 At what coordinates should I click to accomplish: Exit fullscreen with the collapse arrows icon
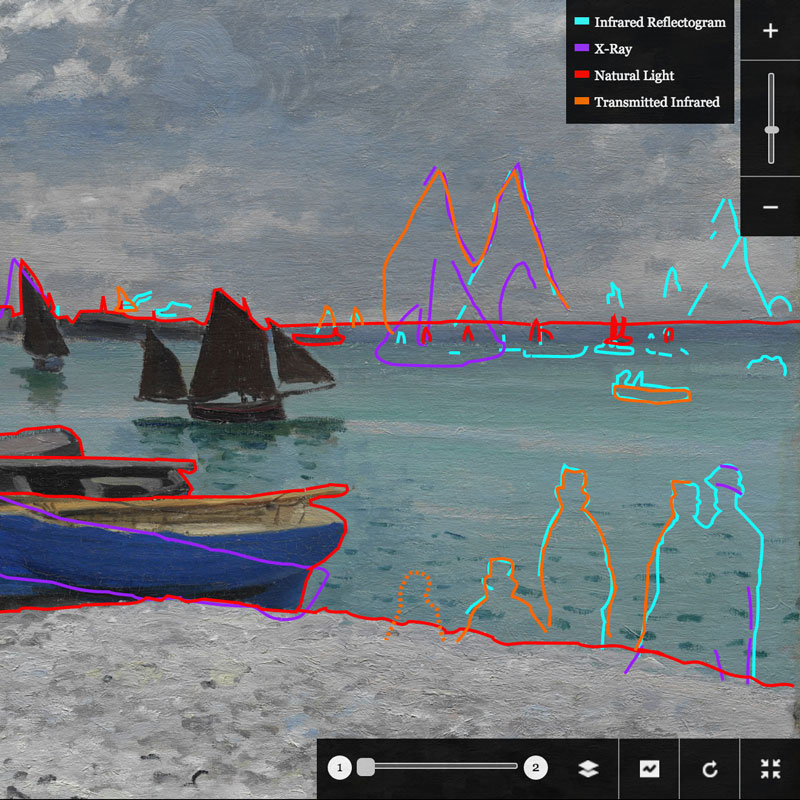pos(770,769)
